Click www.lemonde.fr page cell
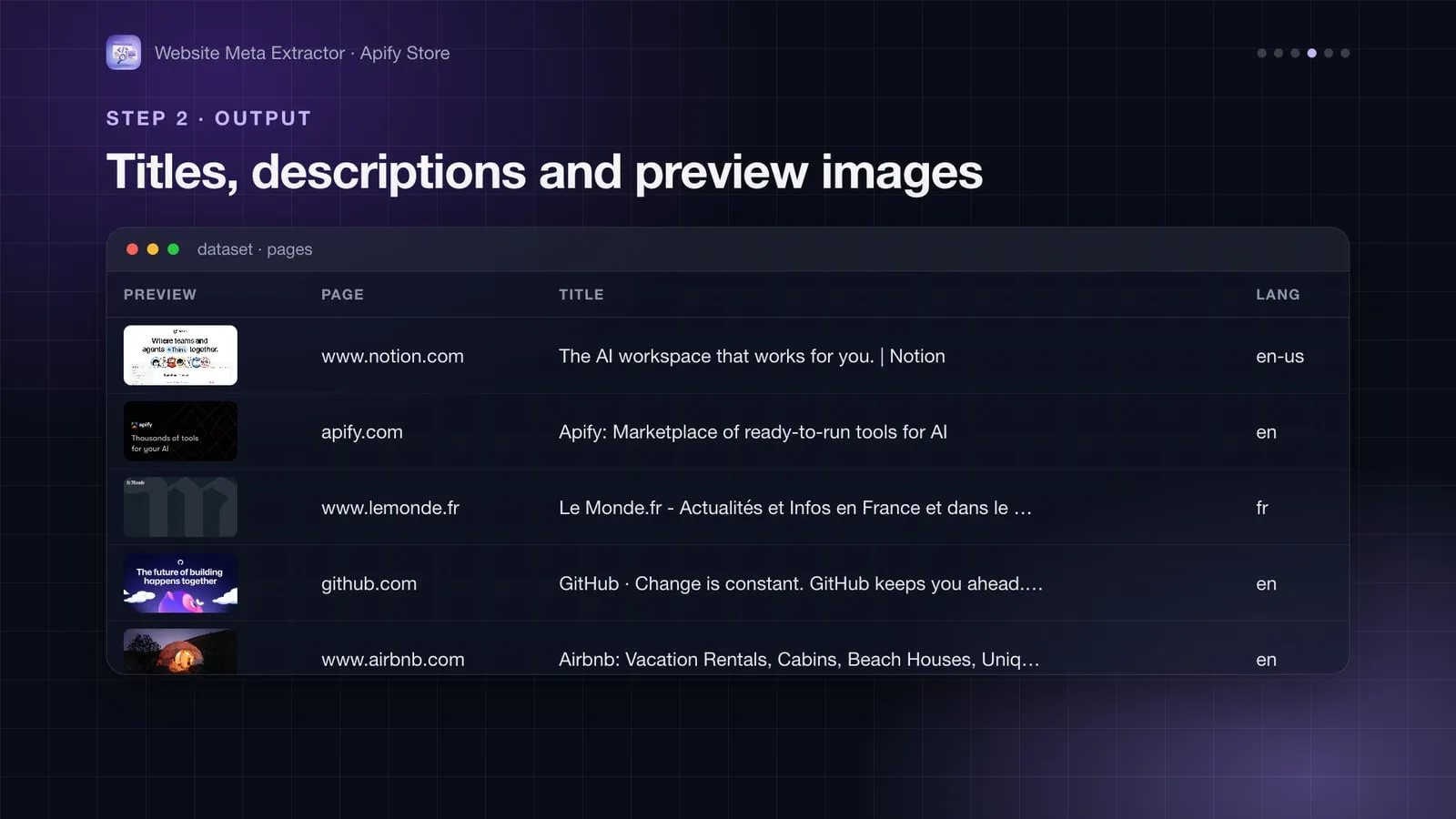Image resolution: width=1456 pixels, height=819 pixels. click(390, 508)
